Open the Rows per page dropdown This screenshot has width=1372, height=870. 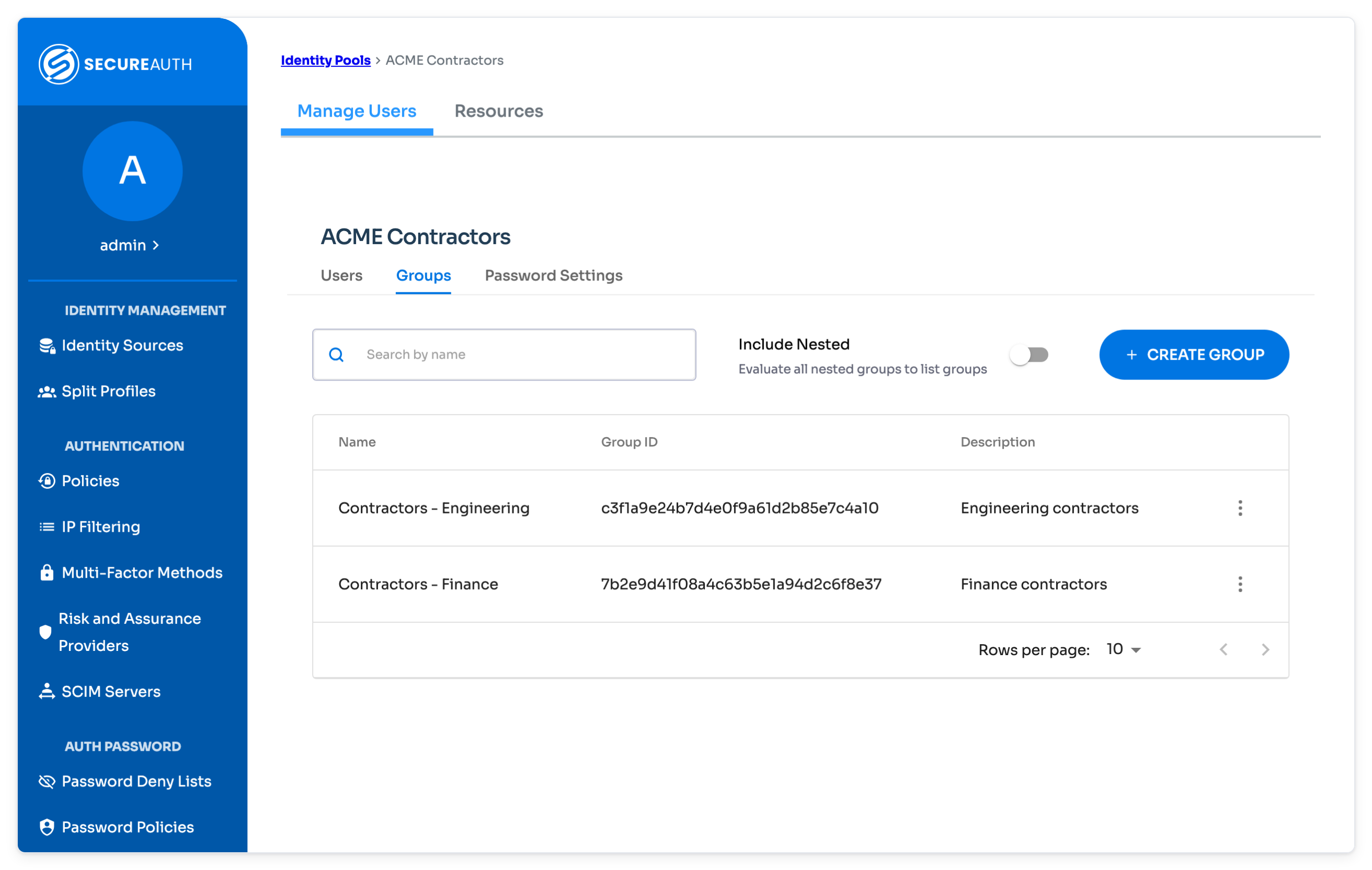[1124, 649]
